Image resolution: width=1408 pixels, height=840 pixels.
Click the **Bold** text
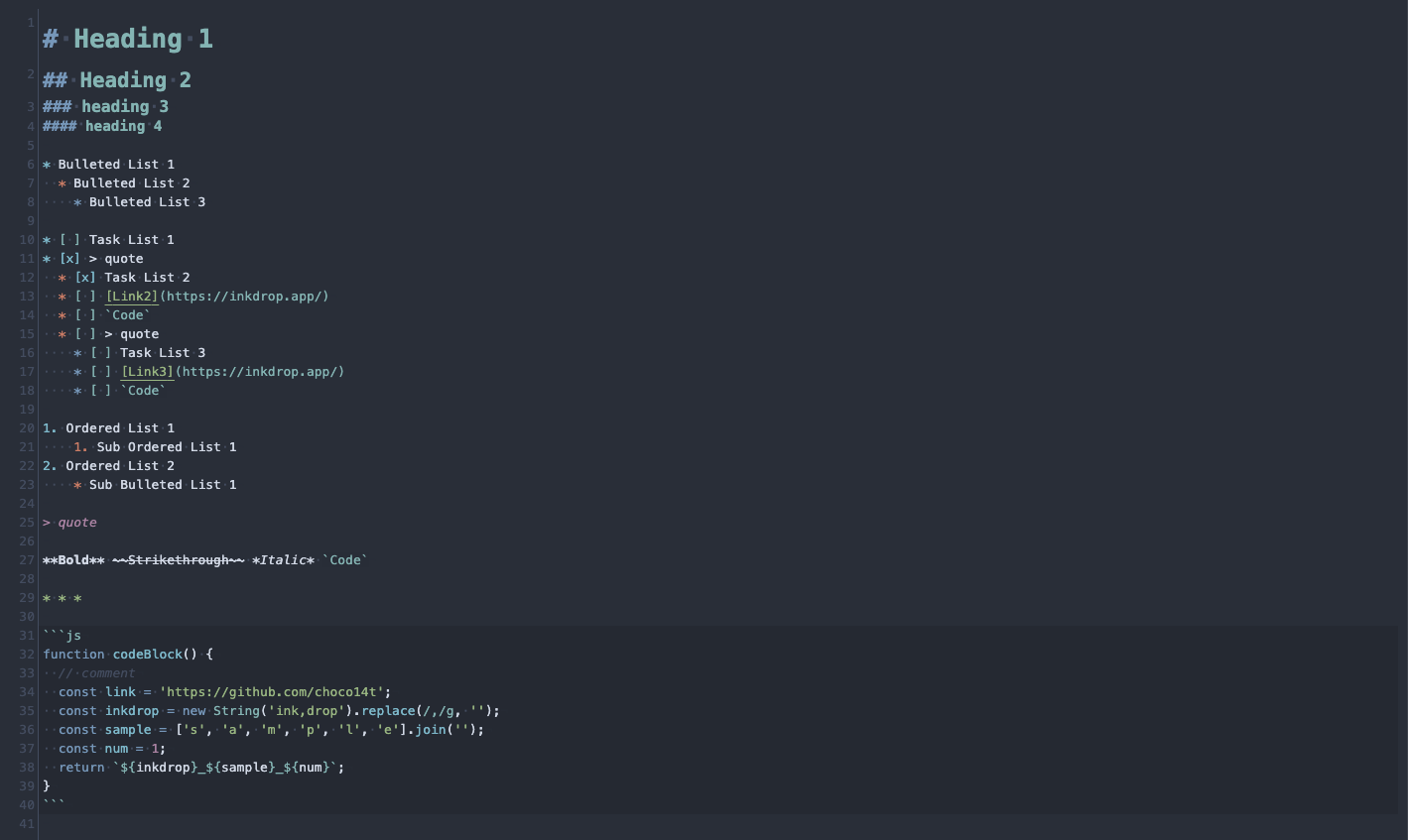(73, 560)
